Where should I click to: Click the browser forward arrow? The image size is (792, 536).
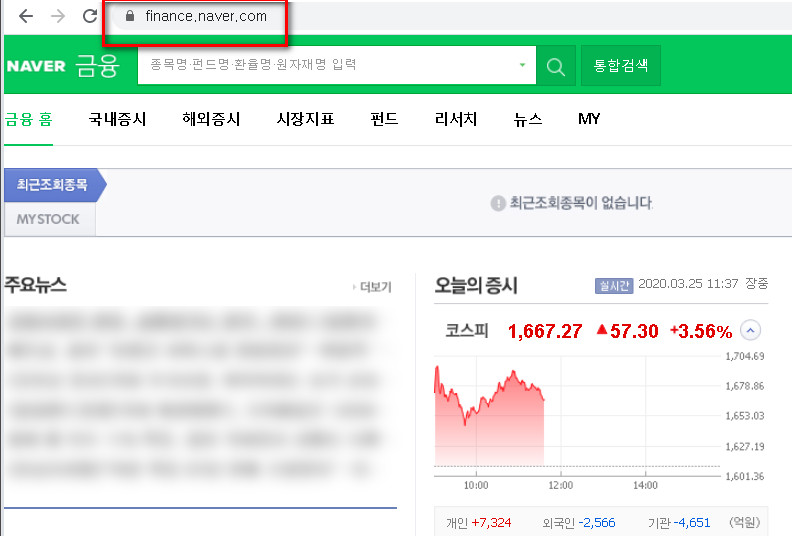coord(58,16)
